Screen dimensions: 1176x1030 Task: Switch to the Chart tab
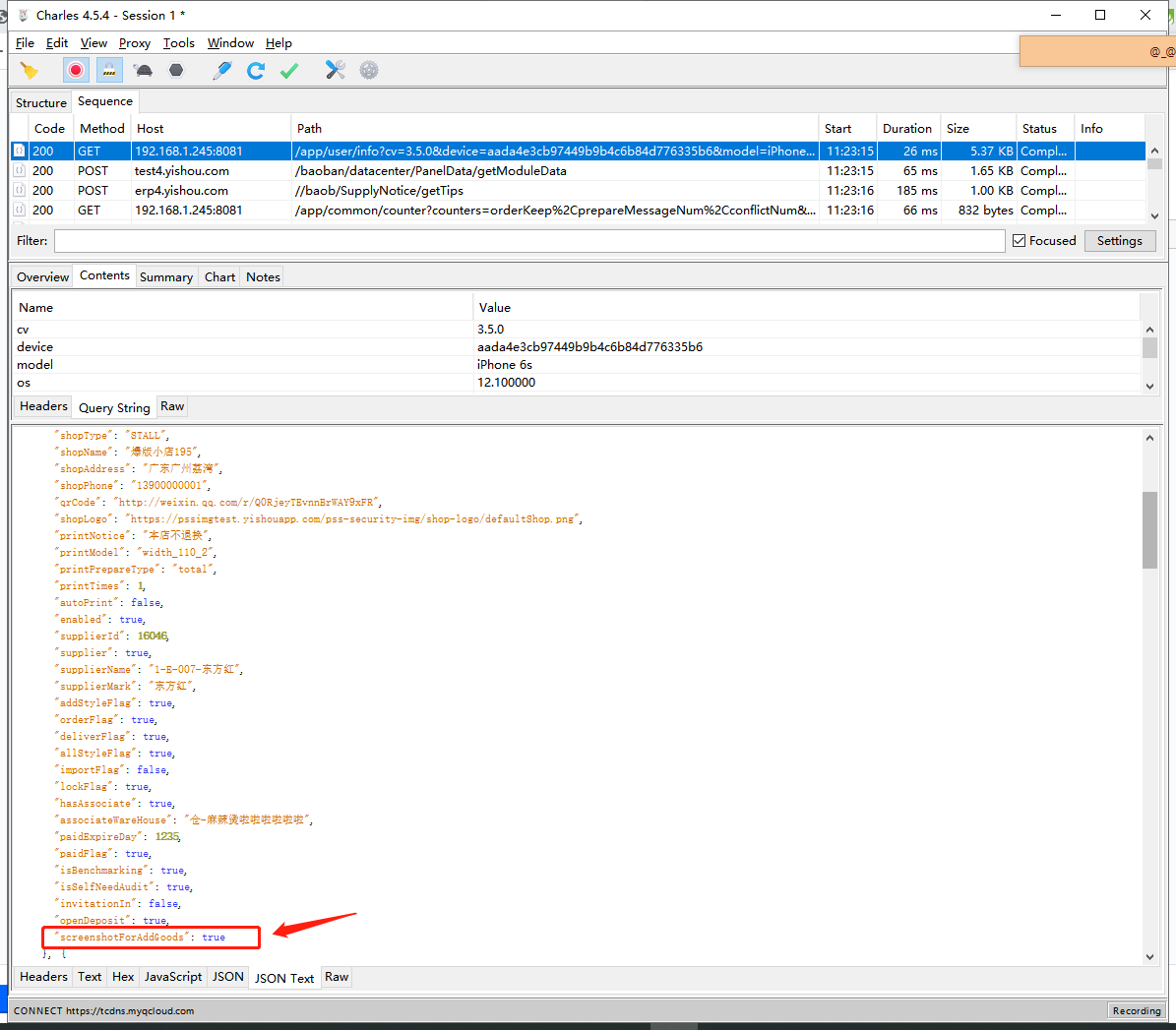219,276
